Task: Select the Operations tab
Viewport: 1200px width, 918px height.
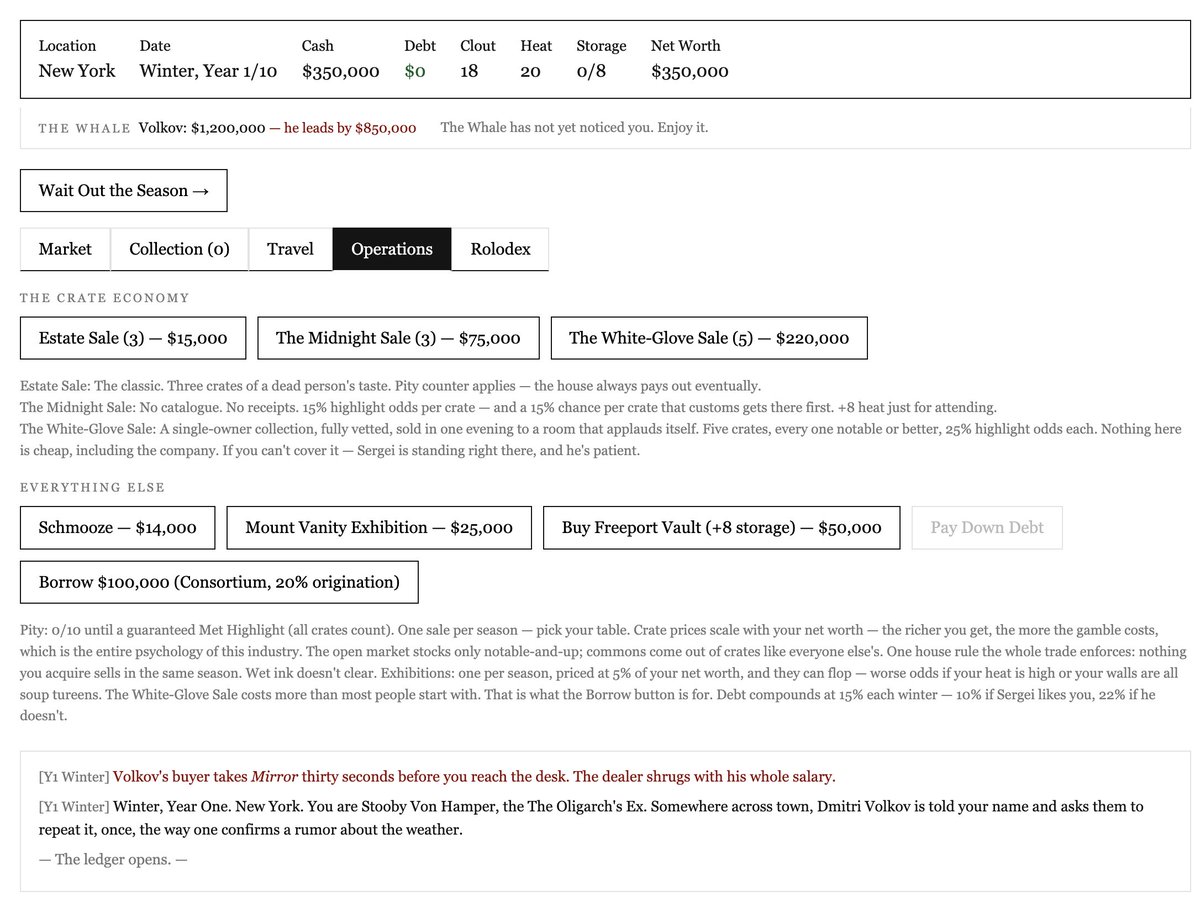Action: click(x=392, y=249)
